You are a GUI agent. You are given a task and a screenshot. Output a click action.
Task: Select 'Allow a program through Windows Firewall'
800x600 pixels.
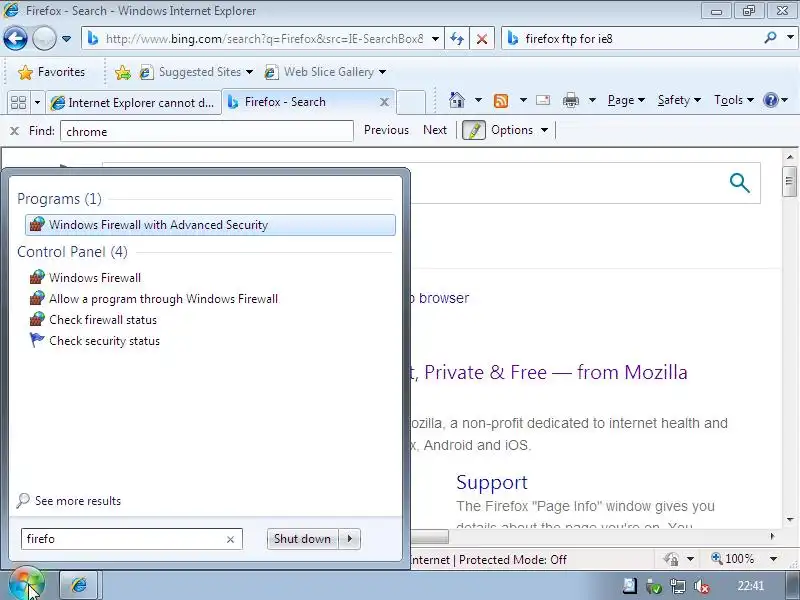163,298
